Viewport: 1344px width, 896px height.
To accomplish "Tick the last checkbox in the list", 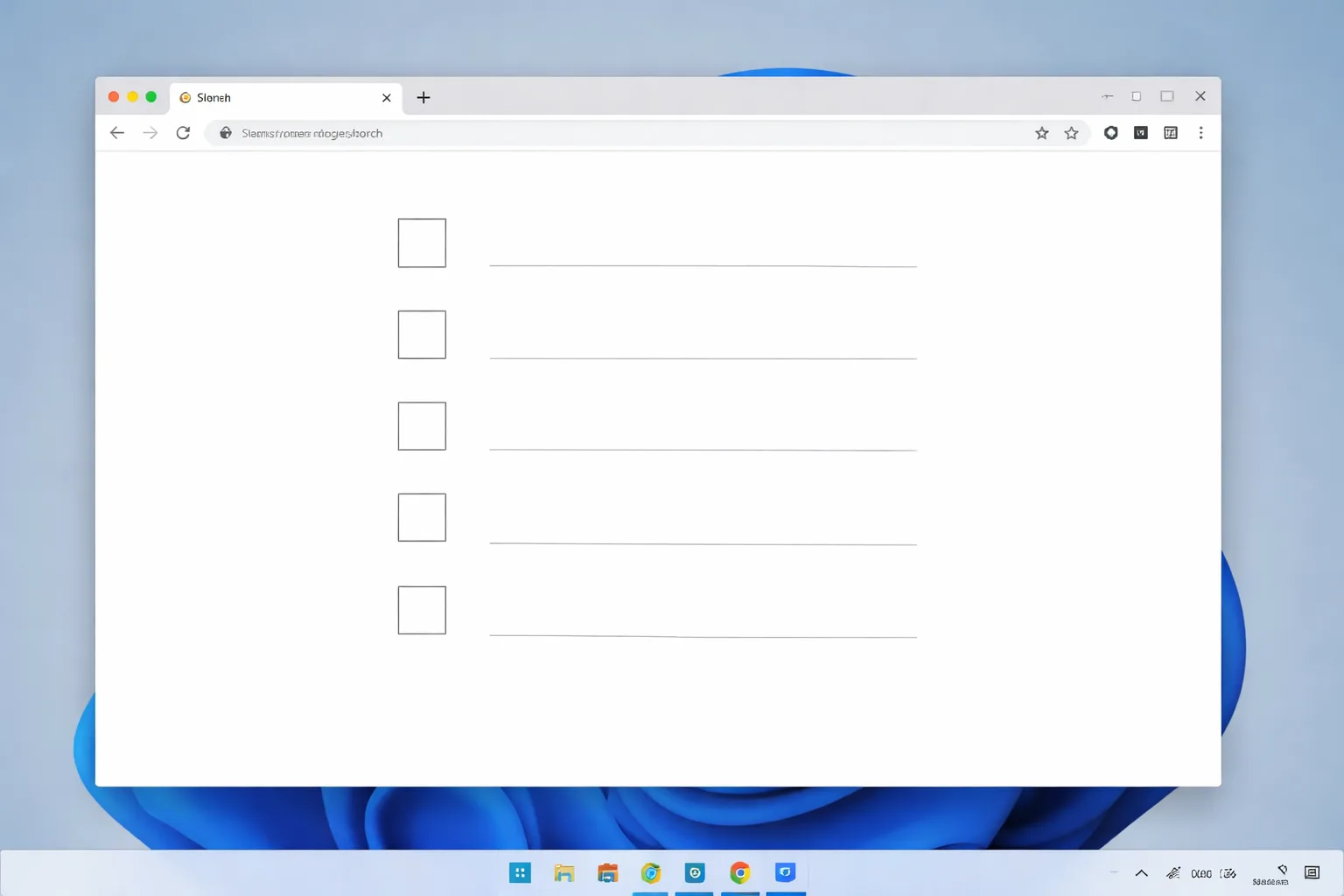I will (x=422, y=610).
